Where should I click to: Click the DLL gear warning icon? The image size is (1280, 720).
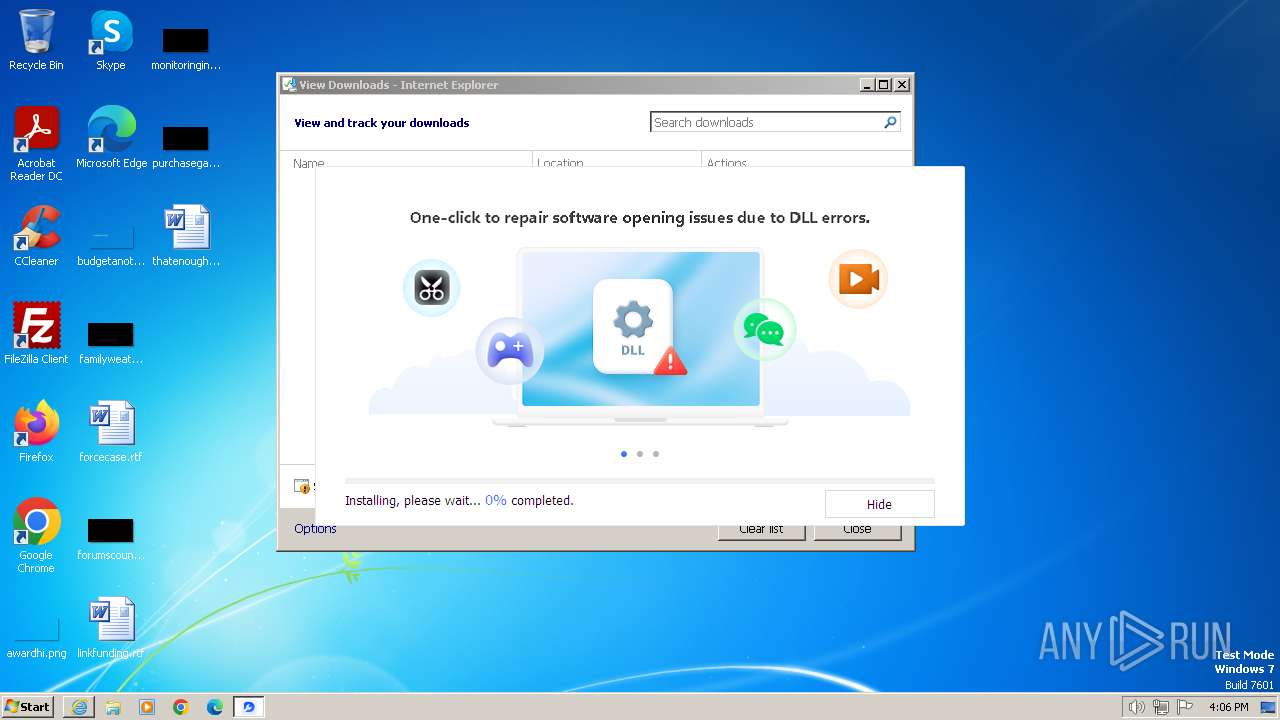[638, 327]
